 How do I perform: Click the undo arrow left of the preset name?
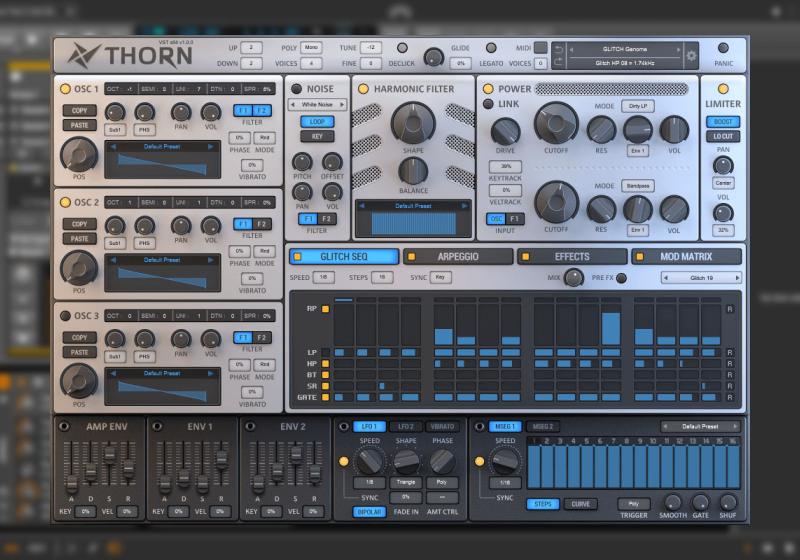coord(559,50)
